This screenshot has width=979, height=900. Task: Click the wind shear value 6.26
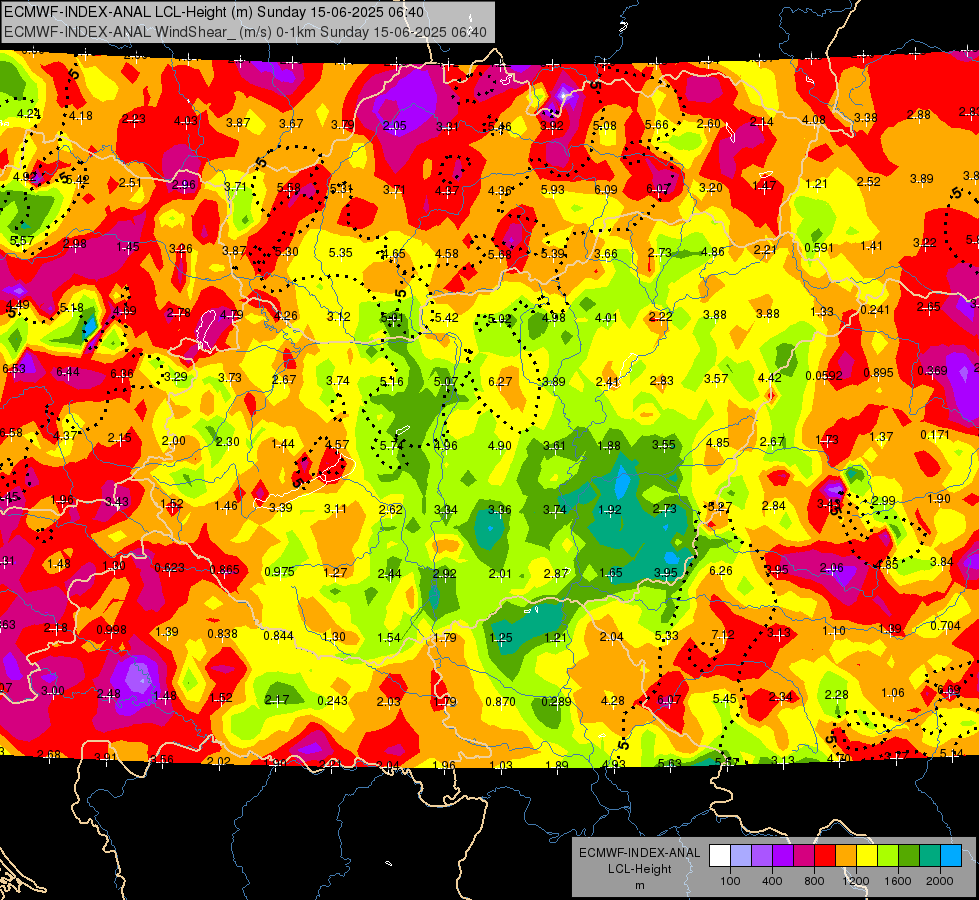click(721, 570)
